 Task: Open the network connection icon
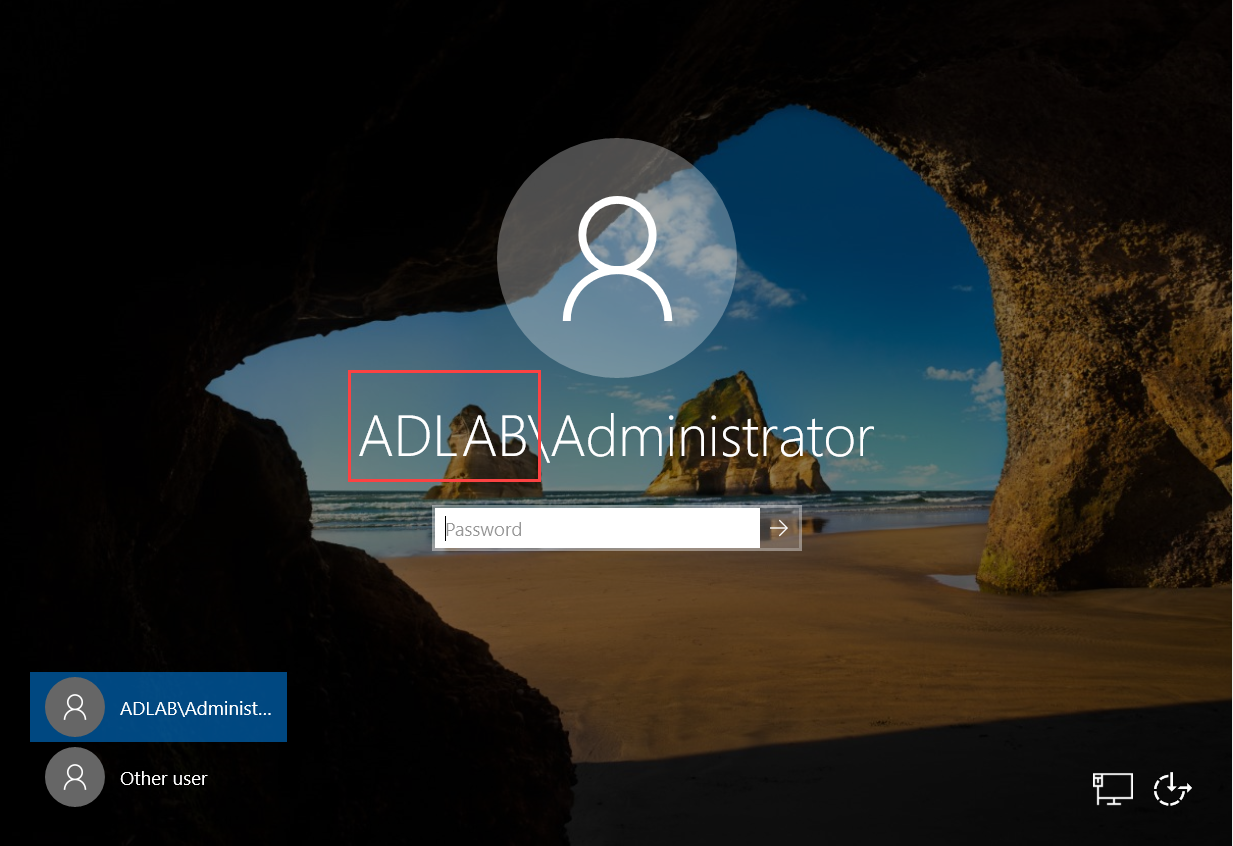(x=1113, y=789)
